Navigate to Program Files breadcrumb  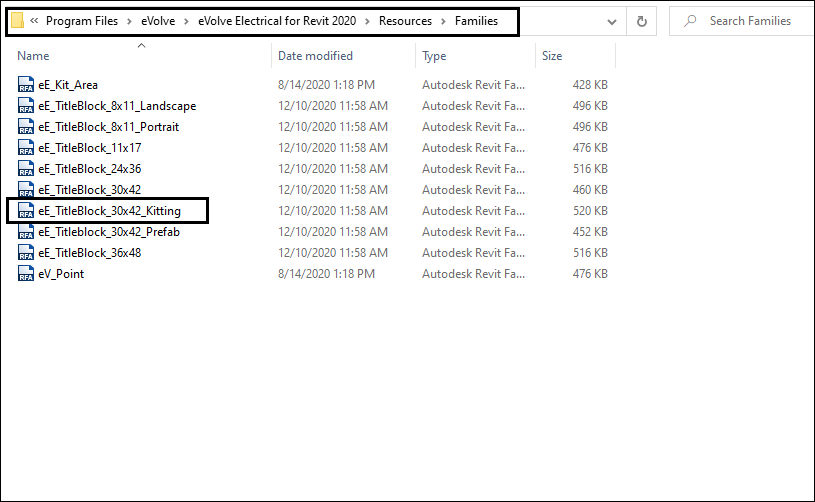coord(82,21)
